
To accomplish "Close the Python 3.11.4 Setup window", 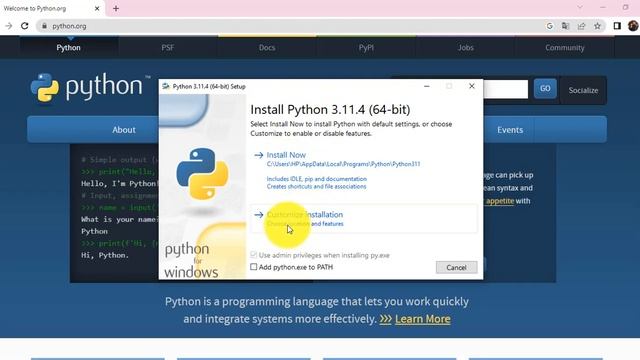I will (472, 86).
